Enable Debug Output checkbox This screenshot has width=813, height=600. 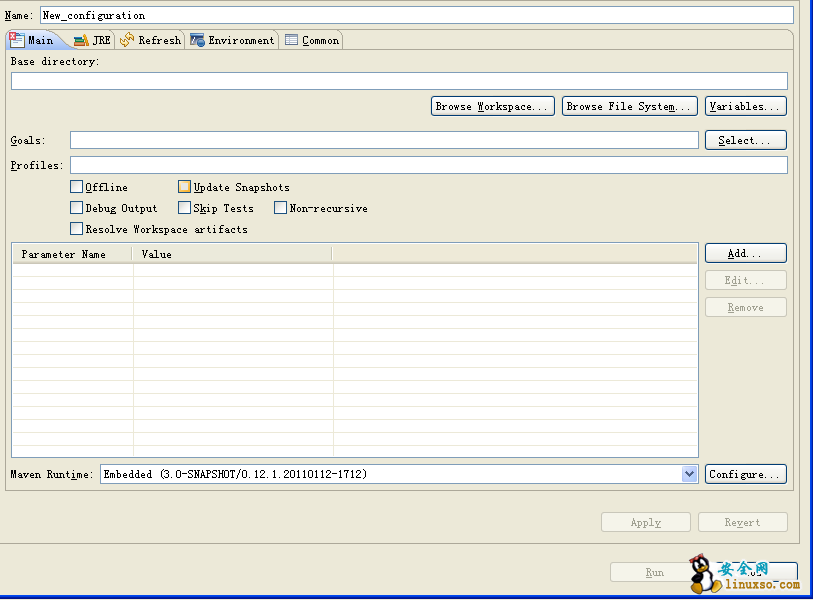tap(77, 208)
